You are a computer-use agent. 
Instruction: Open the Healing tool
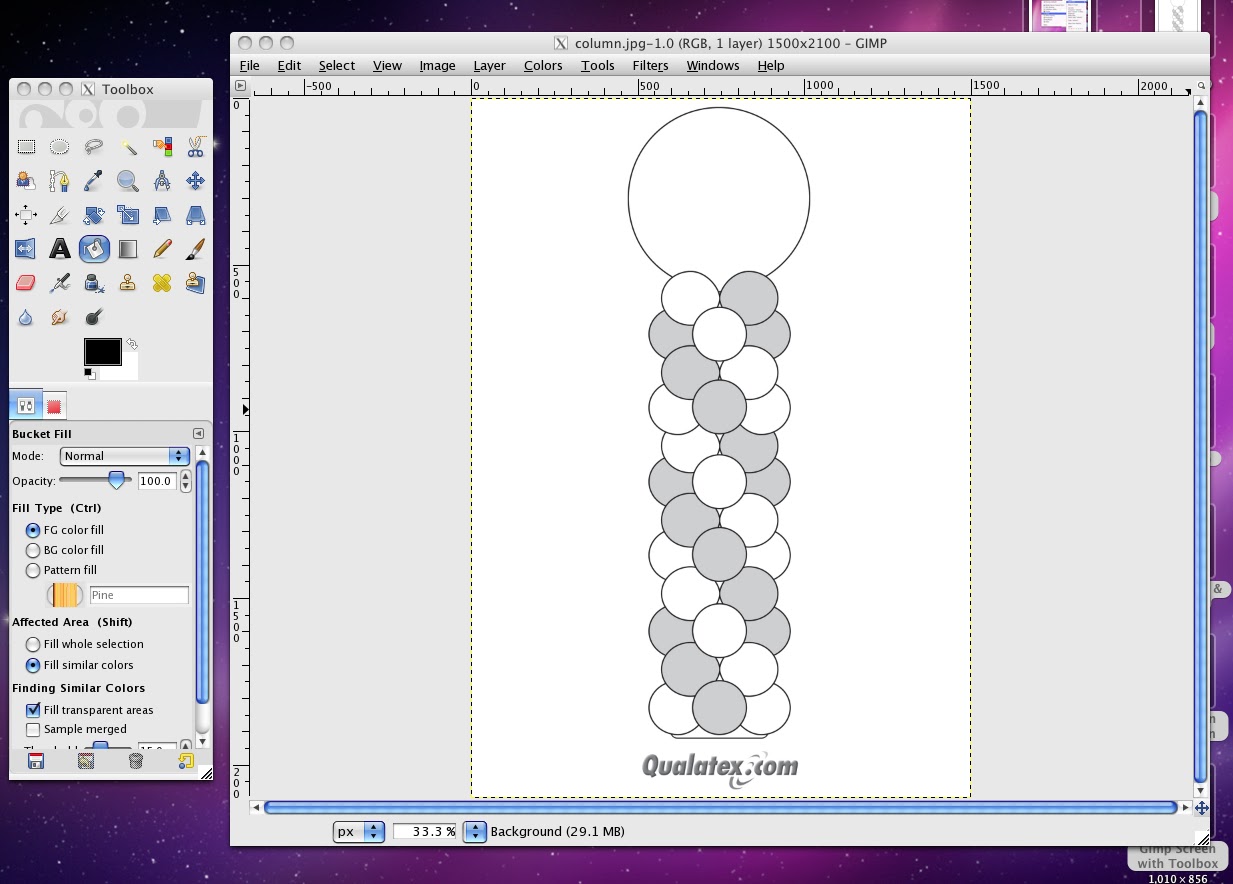(x=161, y=283)
